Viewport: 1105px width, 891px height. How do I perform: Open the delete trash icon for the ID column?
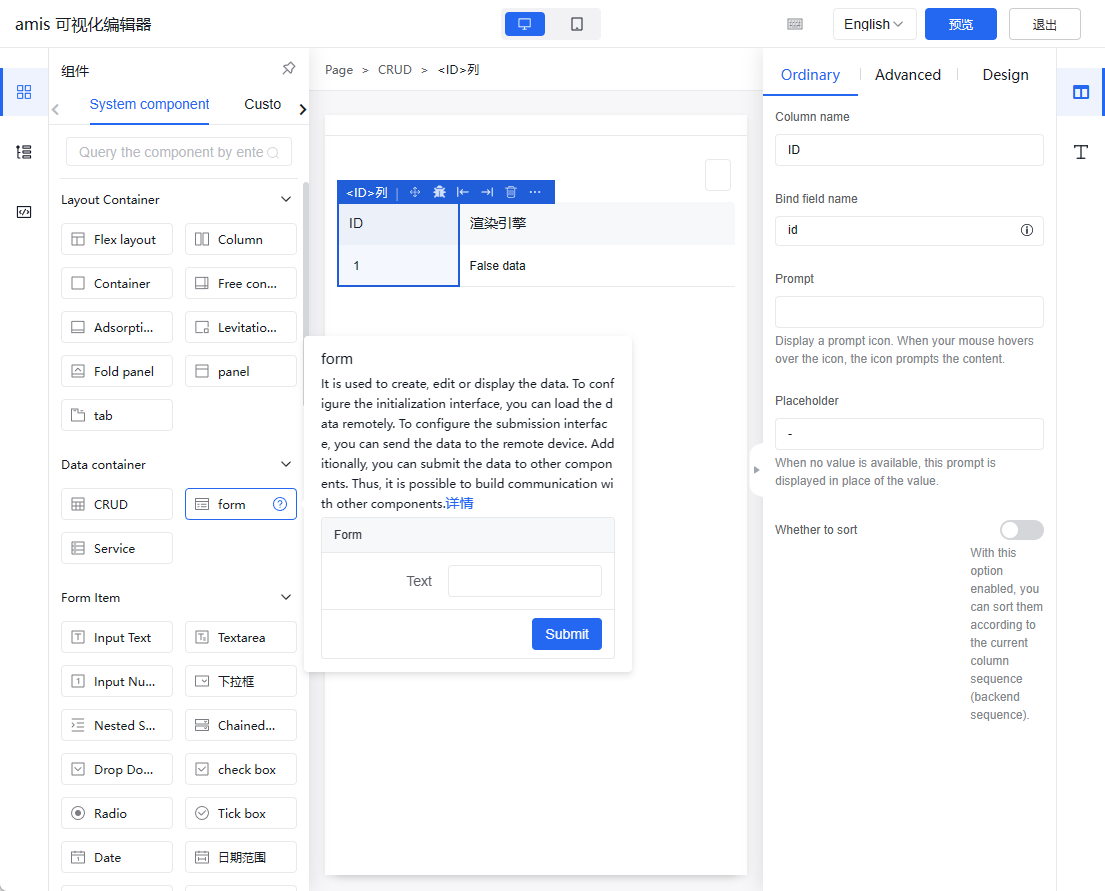511,192
